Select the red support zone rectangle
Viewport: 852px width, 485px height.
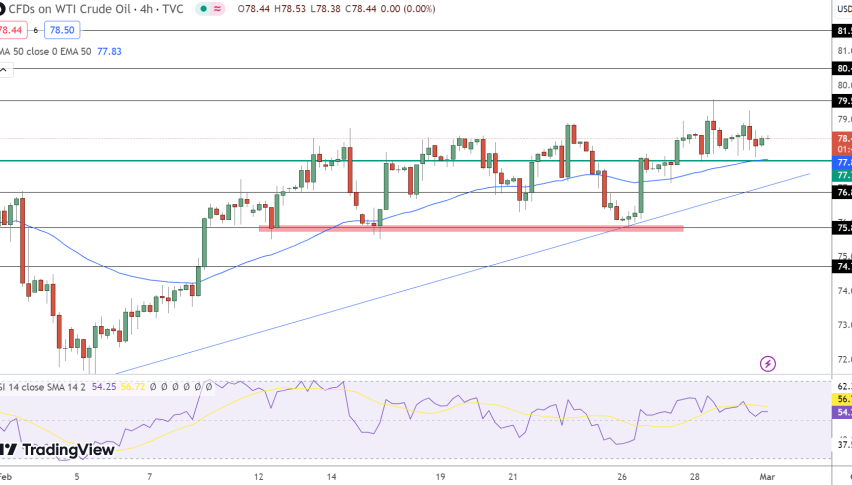coord(471,229)
